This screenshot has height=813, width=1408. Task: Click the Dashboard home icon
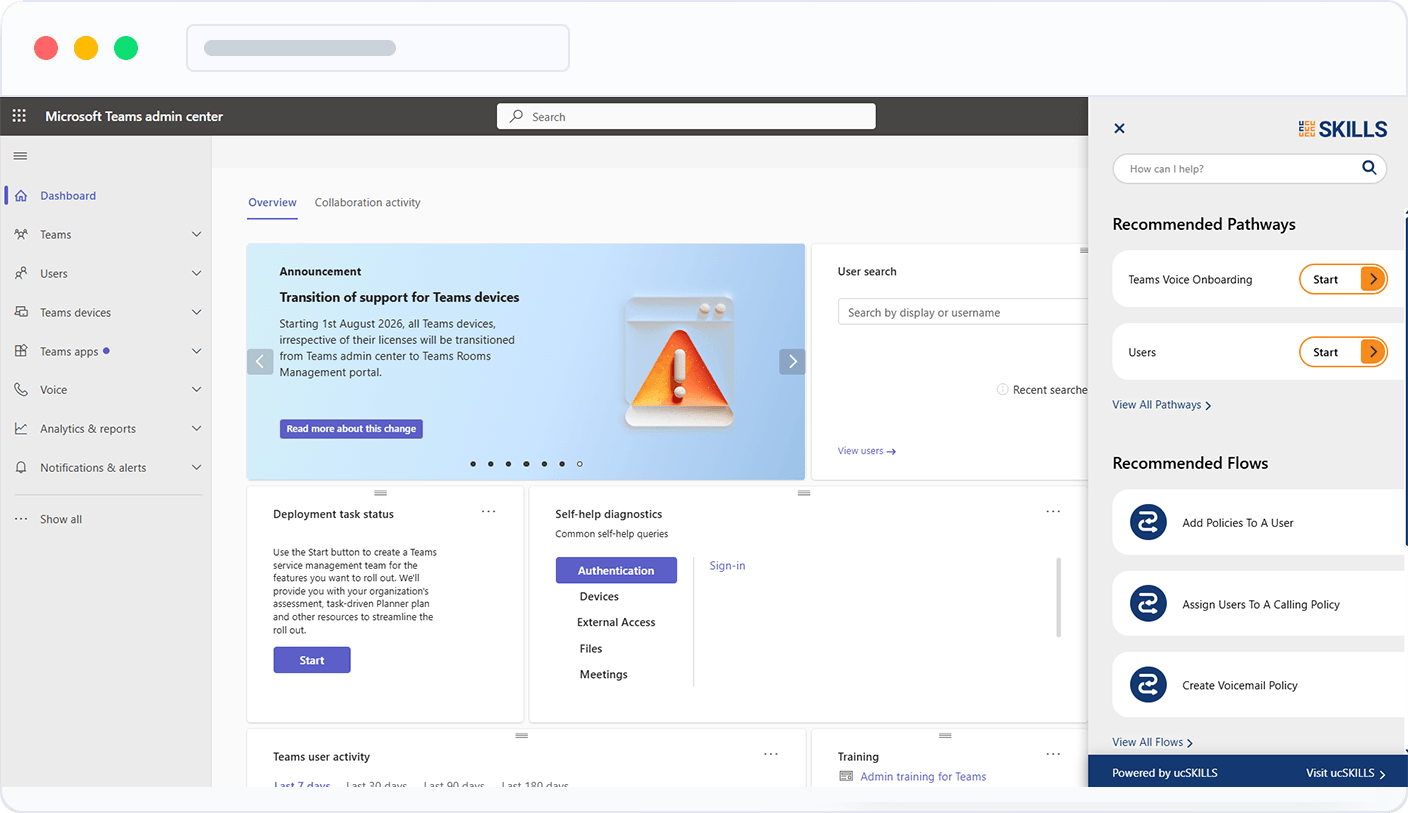pos(21,196)
